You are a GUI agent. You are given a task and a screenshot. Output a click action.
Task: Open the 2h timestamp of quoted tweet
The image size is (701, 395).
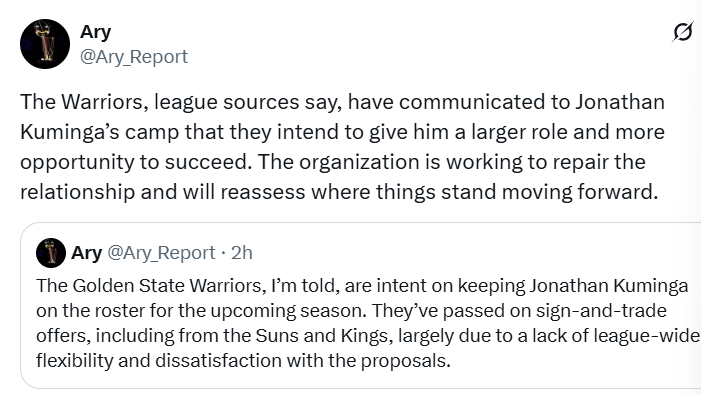click(241, 253)
